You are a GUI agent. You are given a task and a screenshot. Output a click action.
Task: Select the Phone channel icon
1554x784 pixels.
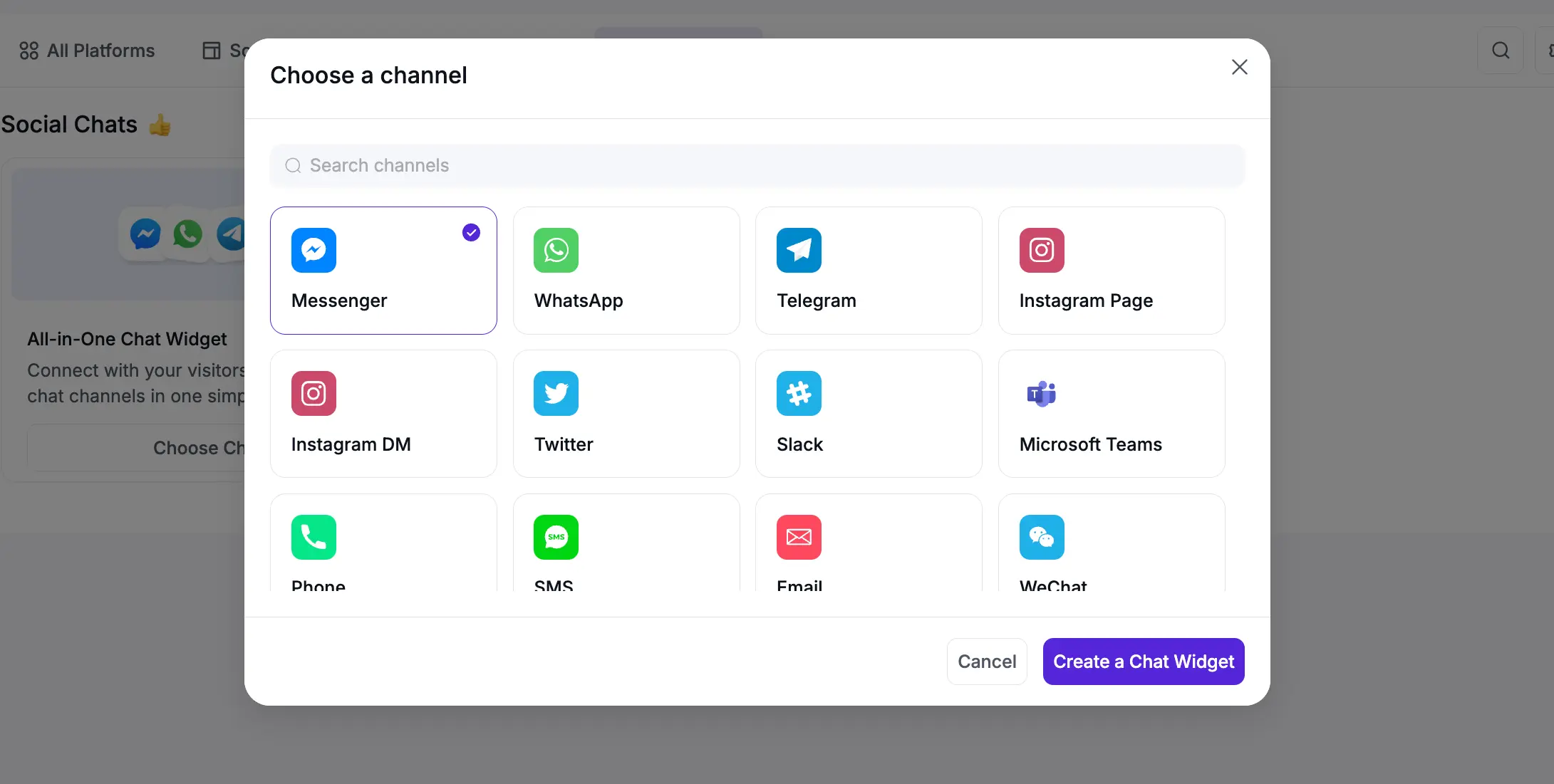pyautogui.click(x=314, y=538)
